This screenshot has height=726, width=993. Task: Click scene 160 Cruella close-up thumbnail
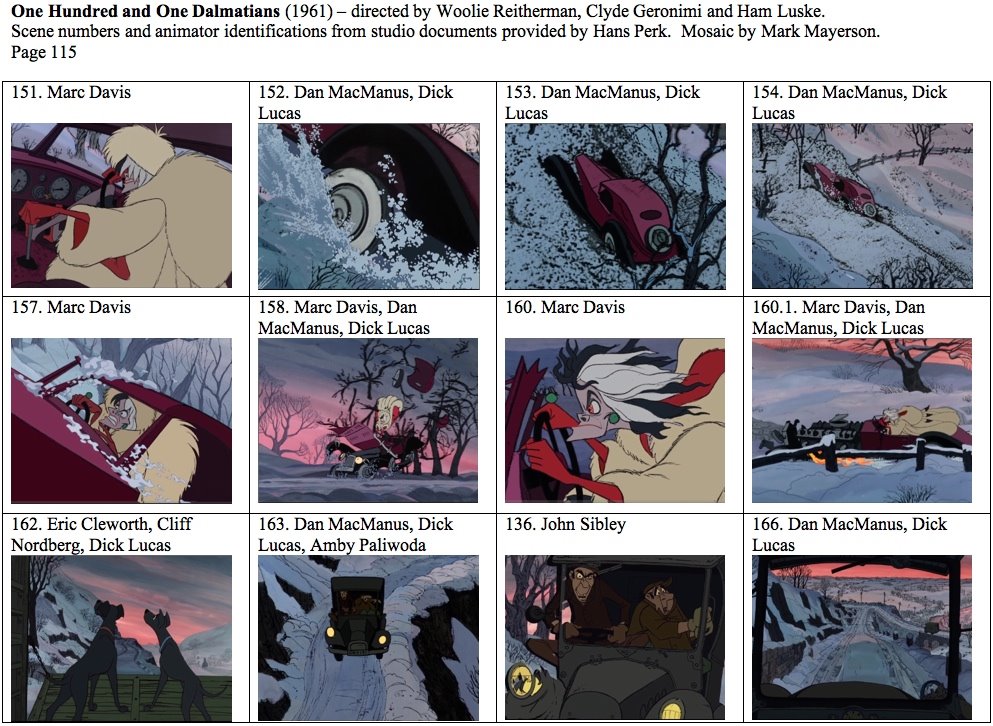point(615,421)
